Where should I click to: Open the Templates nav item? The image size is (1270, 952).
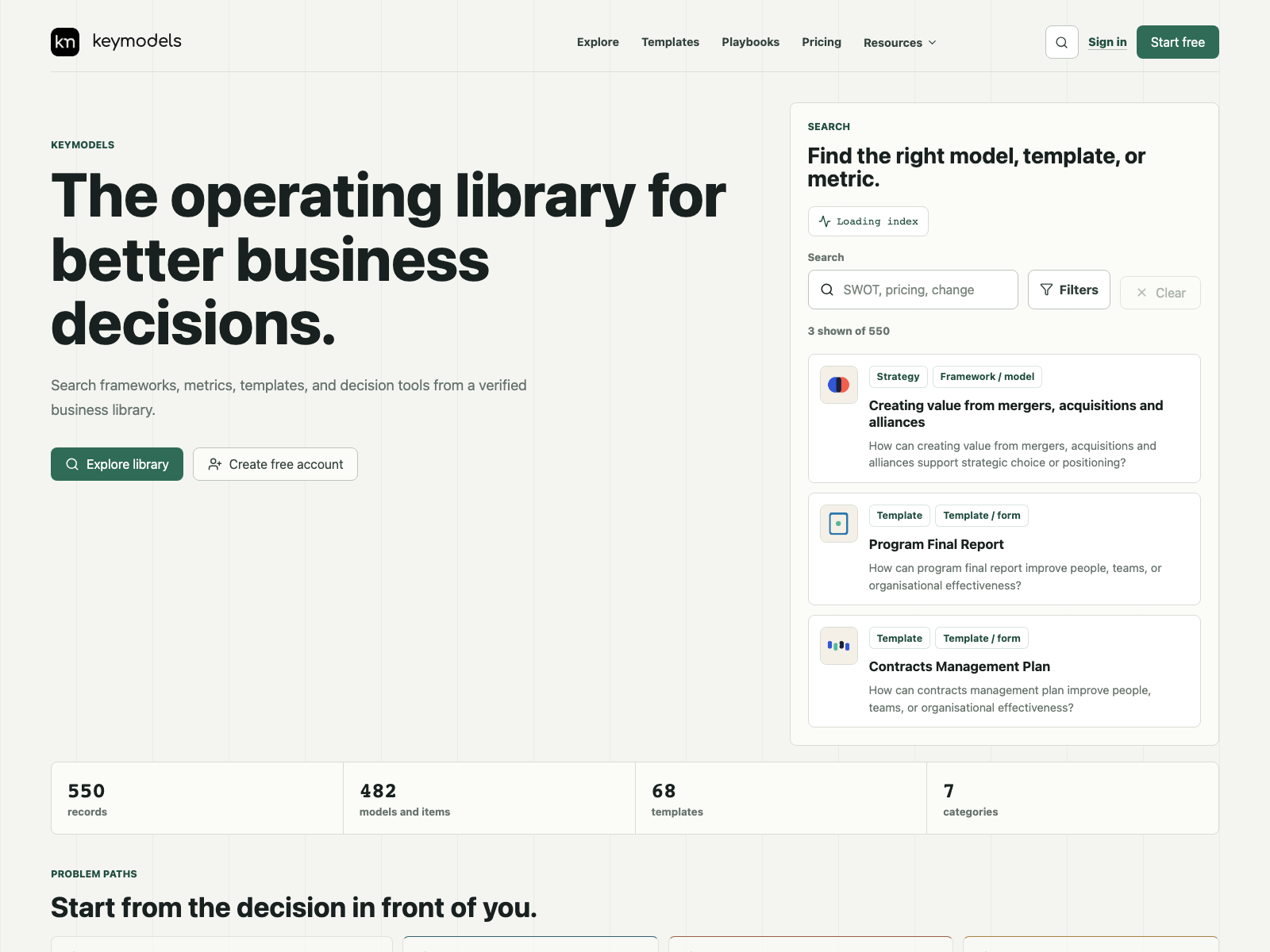[x=670, y=42]
